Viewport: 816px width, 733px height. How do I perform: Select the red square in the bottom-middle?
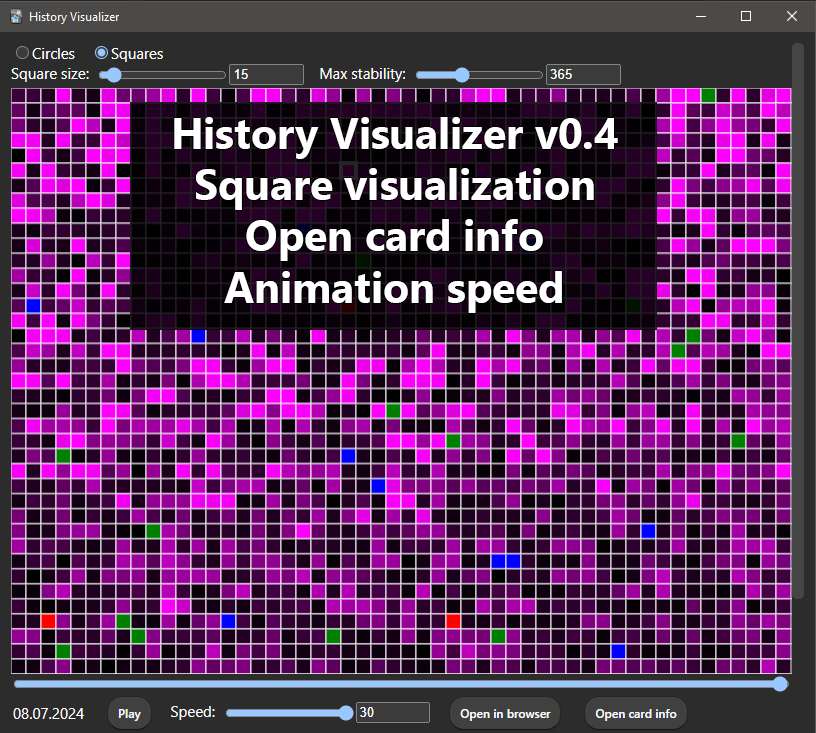(x=453, y=621)
